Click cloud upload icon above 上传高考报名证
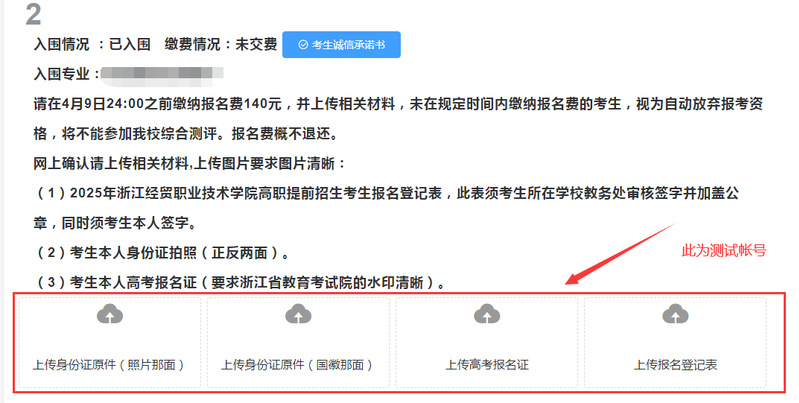Screen dimensions: 799x403 click(x=487, y=314)
